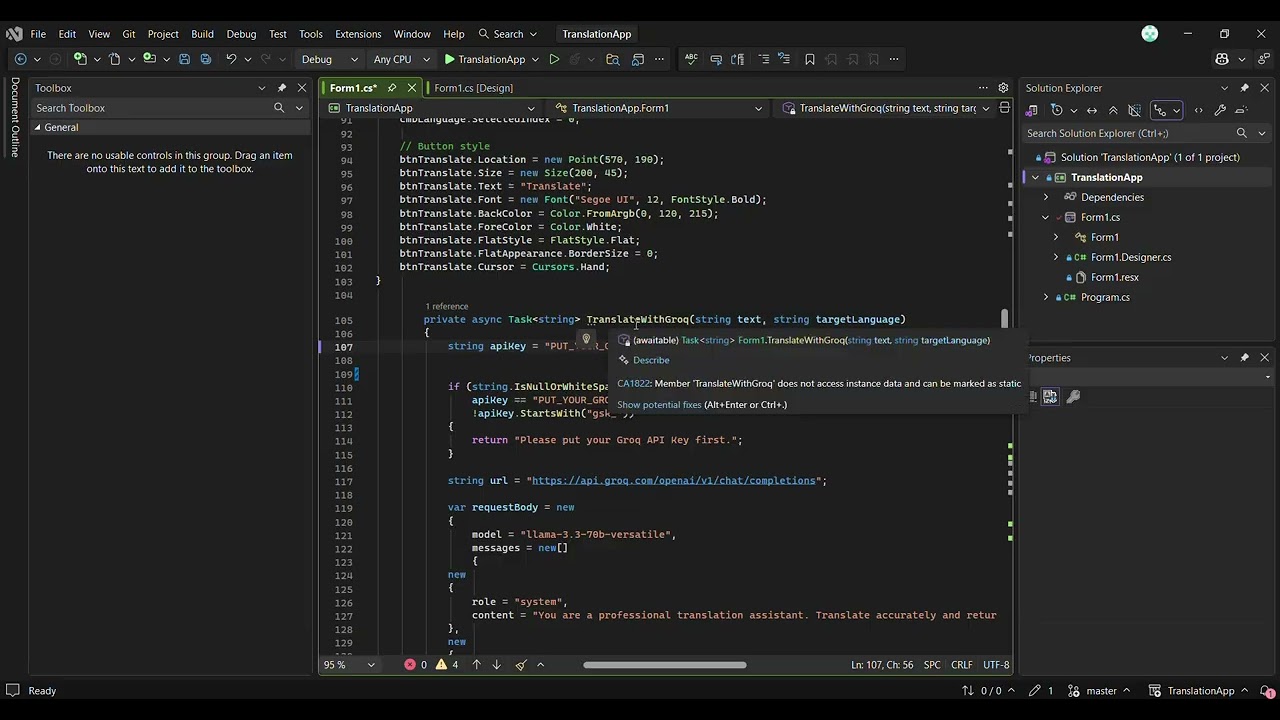Click the Navigate Backward icon
The width and height of the screenshot is (1280, 720).
[20, 59]
